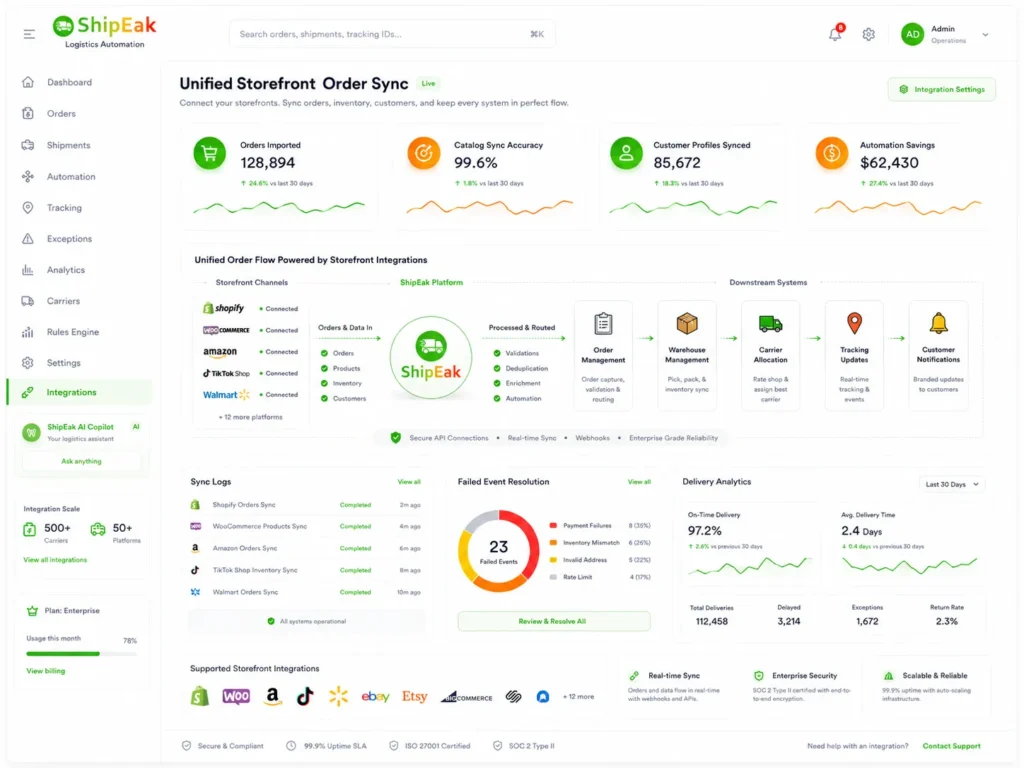Viewport: 1024px width, 768px height.
Task: Click the Catalog Sync Accuracy target icon
Action: pos(424,153)
